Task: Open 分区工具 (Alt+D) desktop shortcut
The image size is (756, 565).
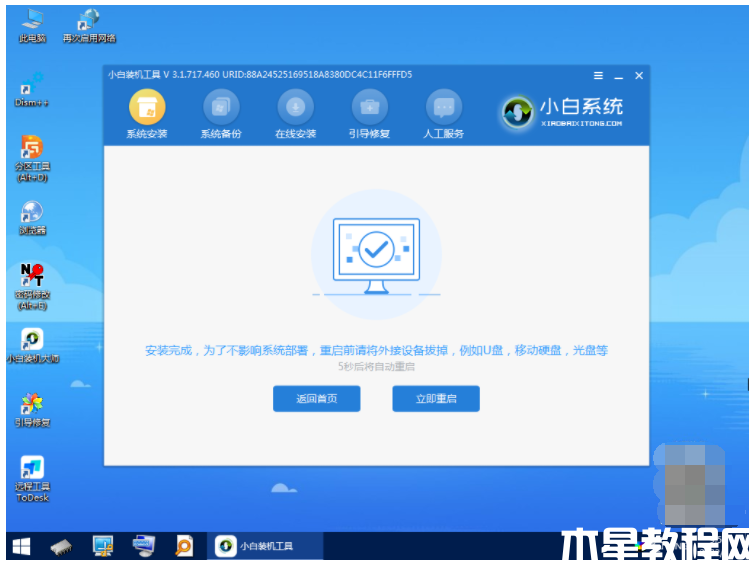Action: 32,159
